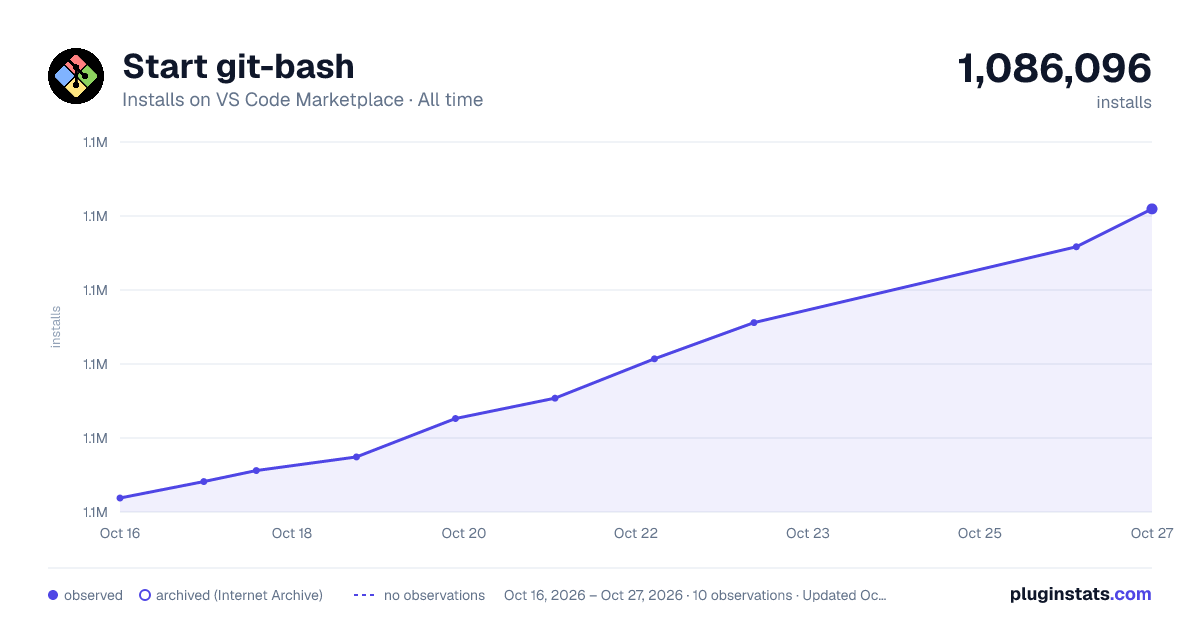Screen dimensions: 1200x630
Task: Click the 'Oct 23' axis label
Action: tap(808, 533)
